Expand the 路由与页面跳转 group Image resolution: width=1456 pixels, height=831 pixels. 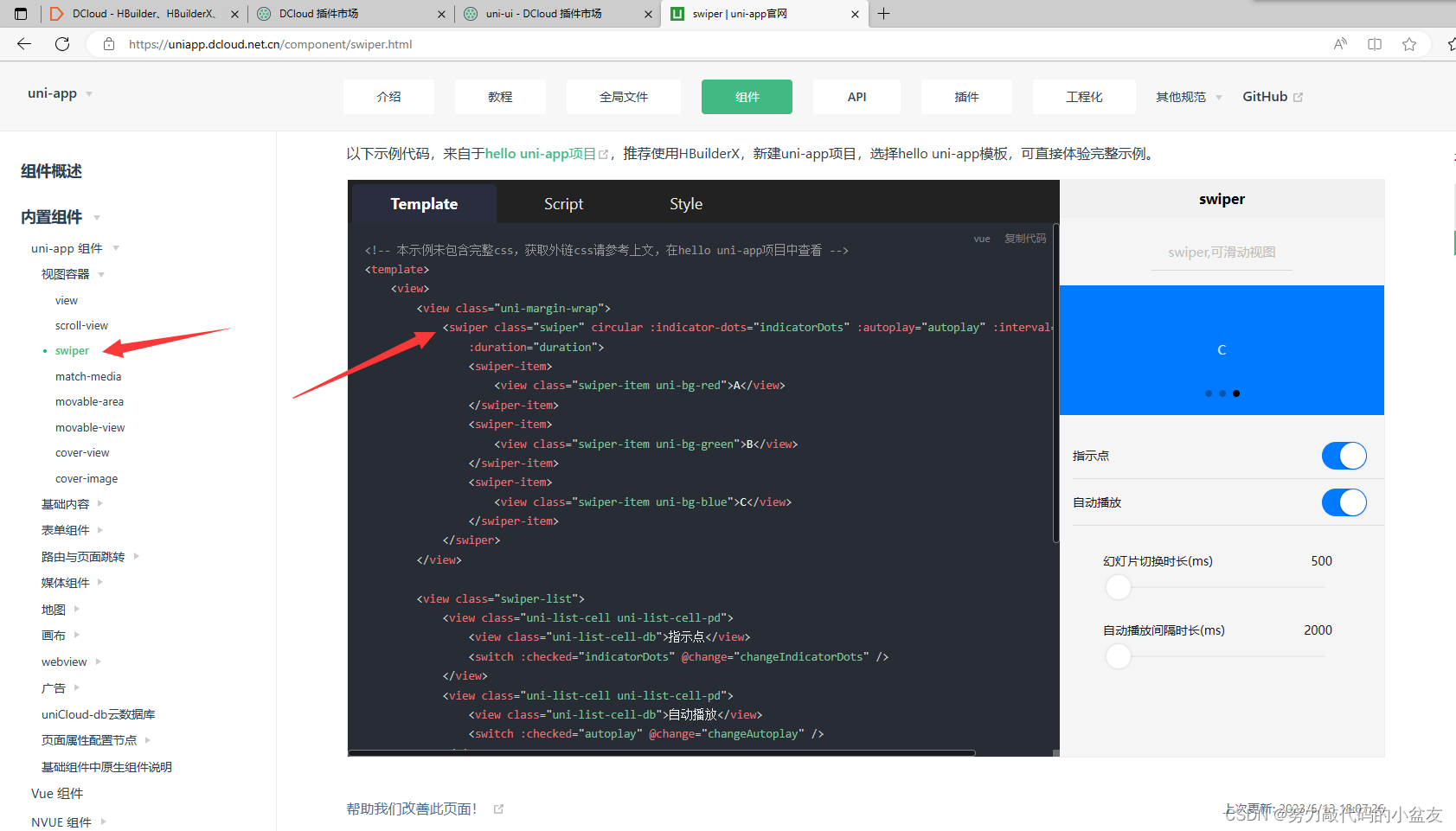point(137,556)
